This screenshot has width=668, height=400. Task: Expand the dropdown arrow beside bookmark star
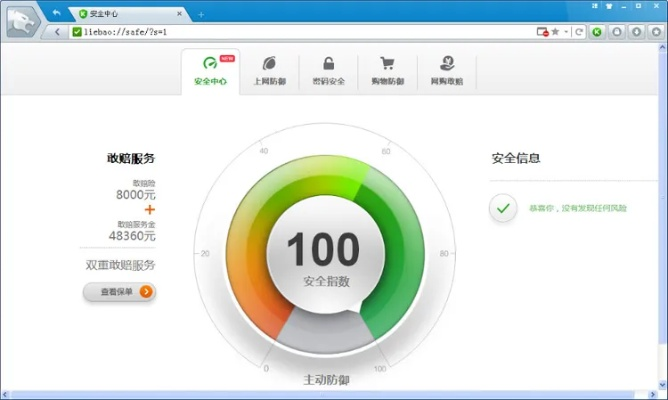566,32
